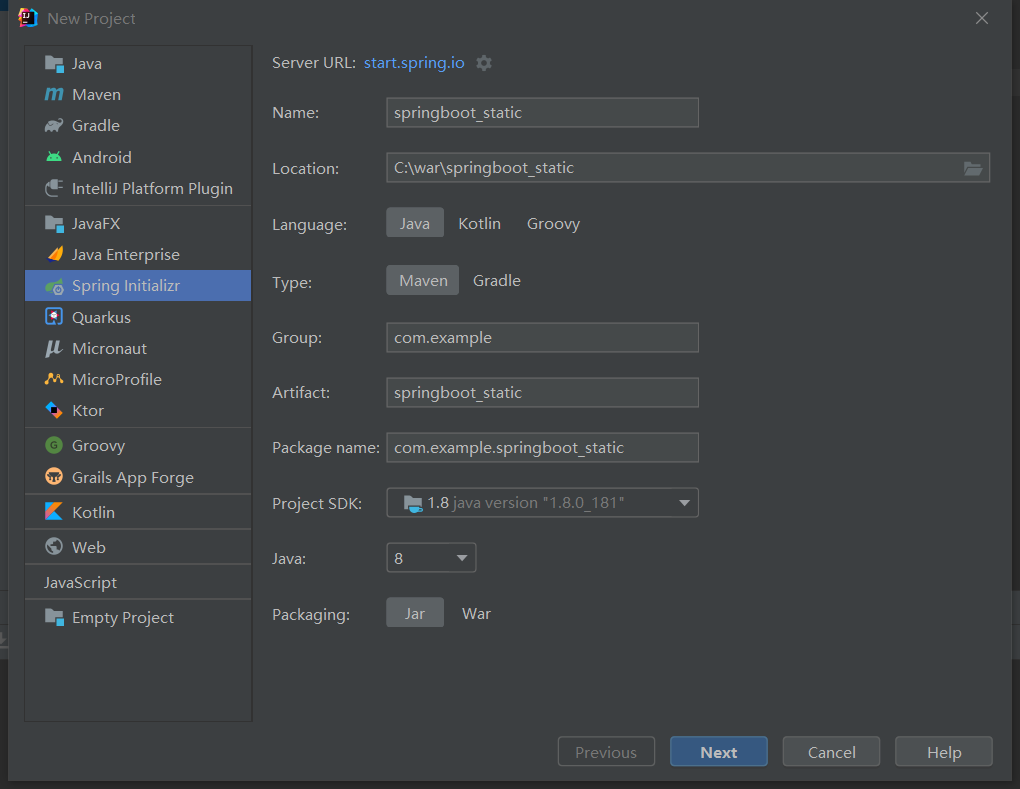This screenshot has height=789, width=1020.
Task: Click the Previous button
Action: coord(606,752)
